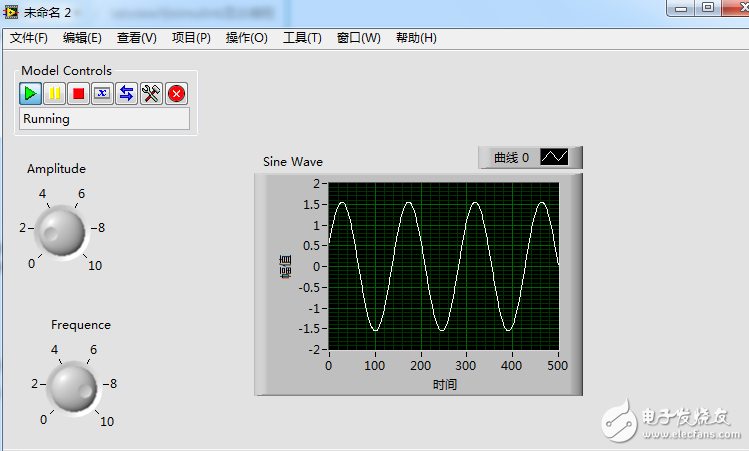Click the LabVIEW icon in title bar

coord(11,12)
